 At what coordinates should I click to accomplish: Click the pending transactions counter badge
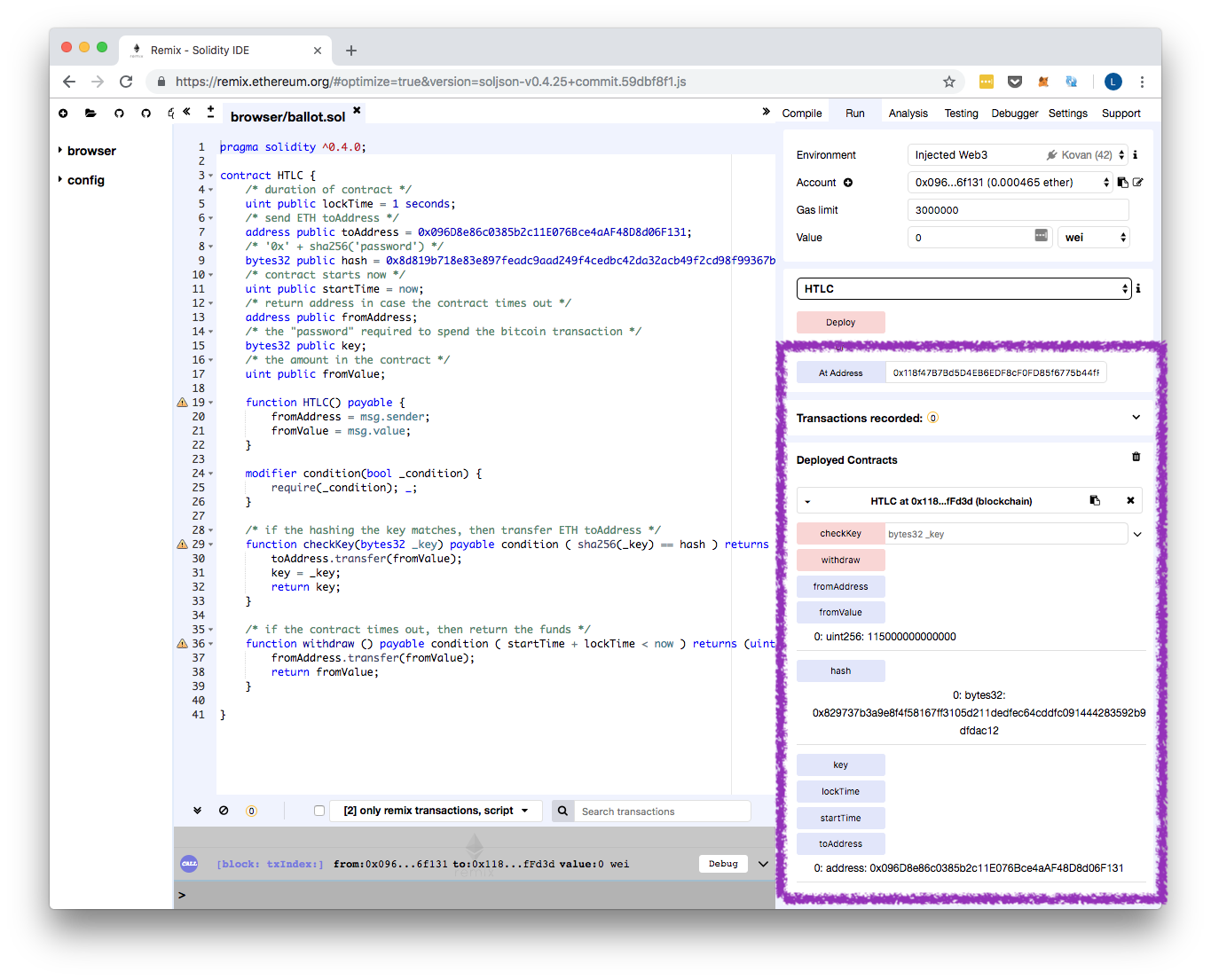pos(251,811)
